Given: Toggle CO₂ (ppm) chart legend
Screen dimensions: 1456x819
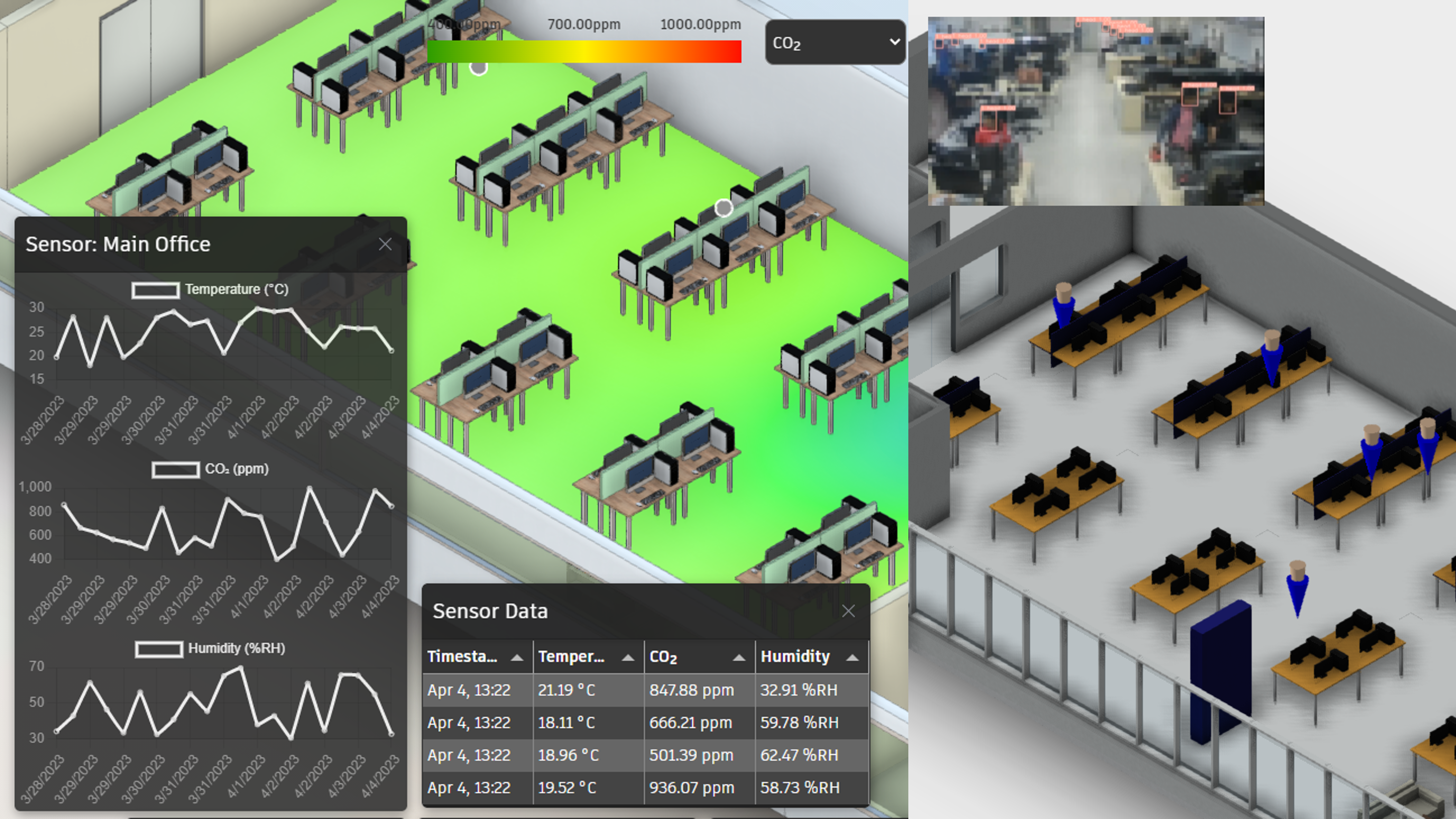Looking at the screenshot, I should pyautogui.click(x=176, y=470).
